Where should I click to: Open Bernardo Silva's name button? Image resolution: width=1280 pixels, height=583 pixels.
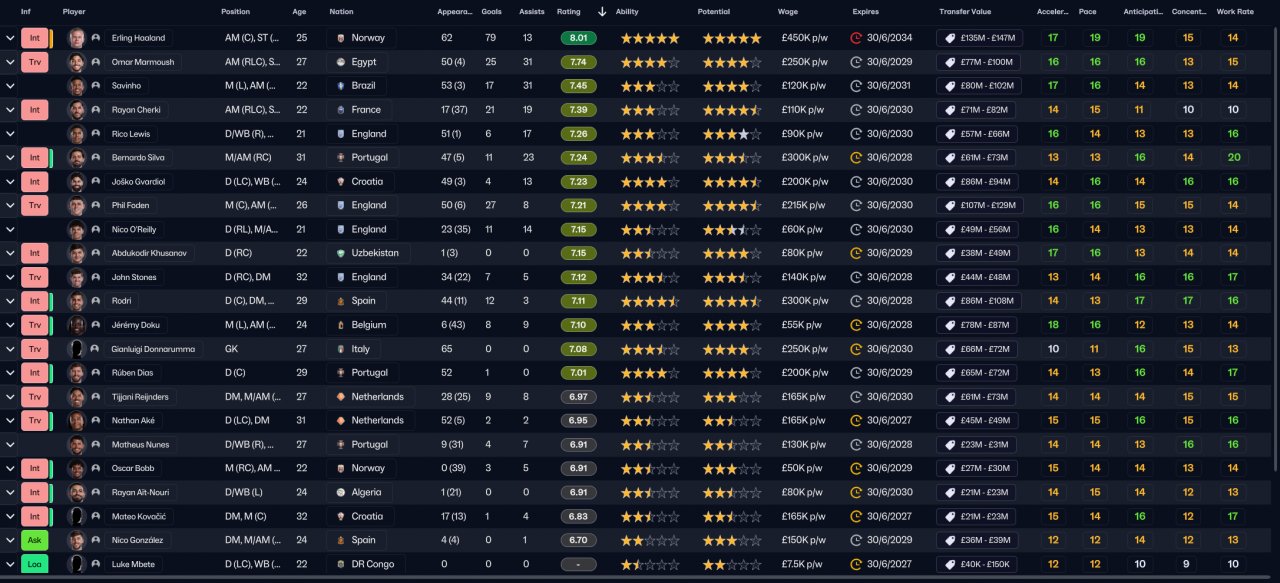138,158
